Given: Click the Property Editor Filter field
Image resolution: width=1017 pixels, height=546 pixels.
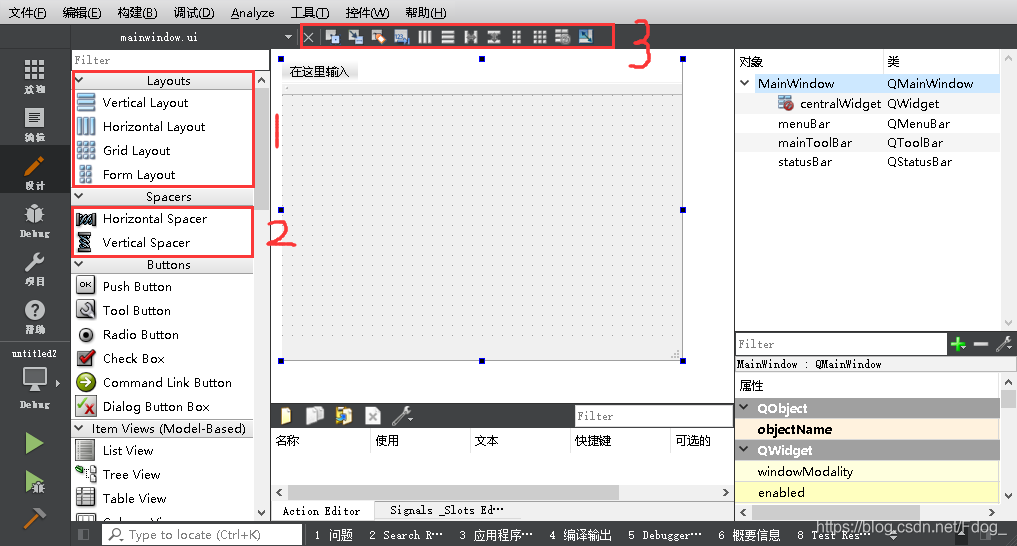Looking at the screenshot, I should tap(841, 344).
